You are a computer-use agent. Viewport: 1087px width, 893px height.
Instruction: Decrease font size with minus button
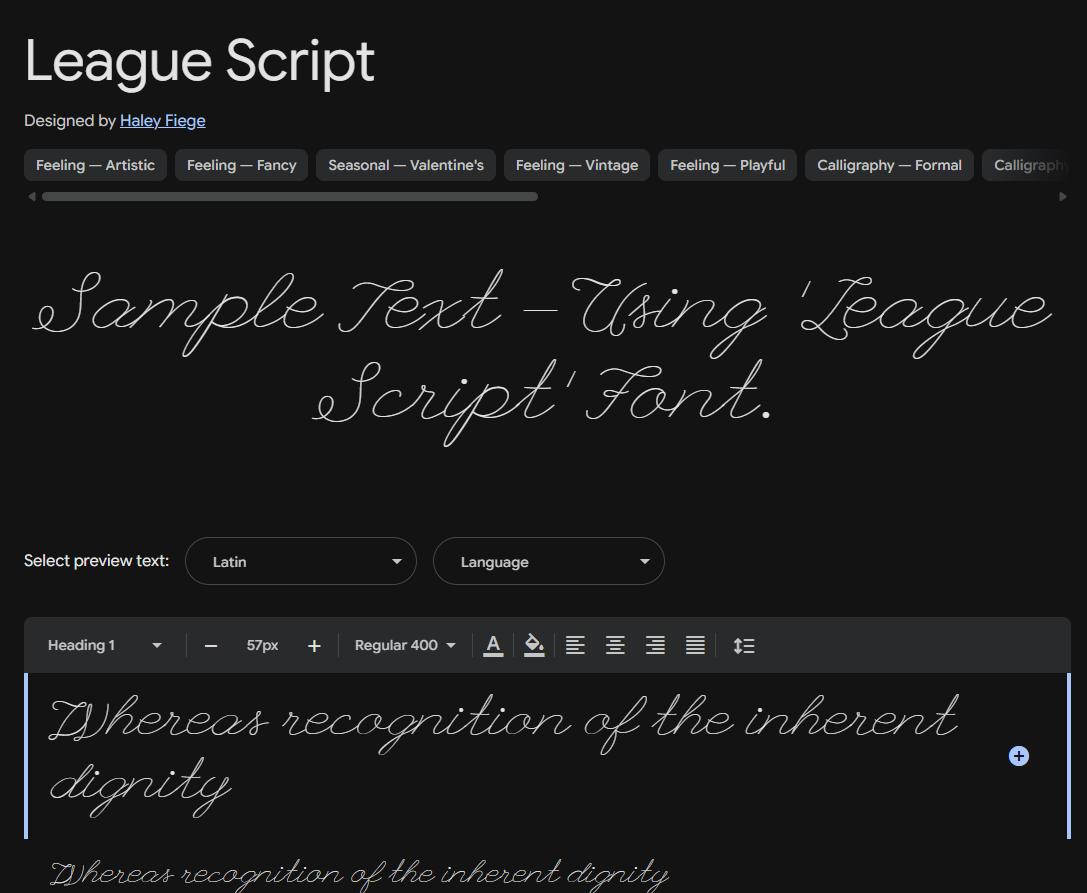[x=211, y=646]
